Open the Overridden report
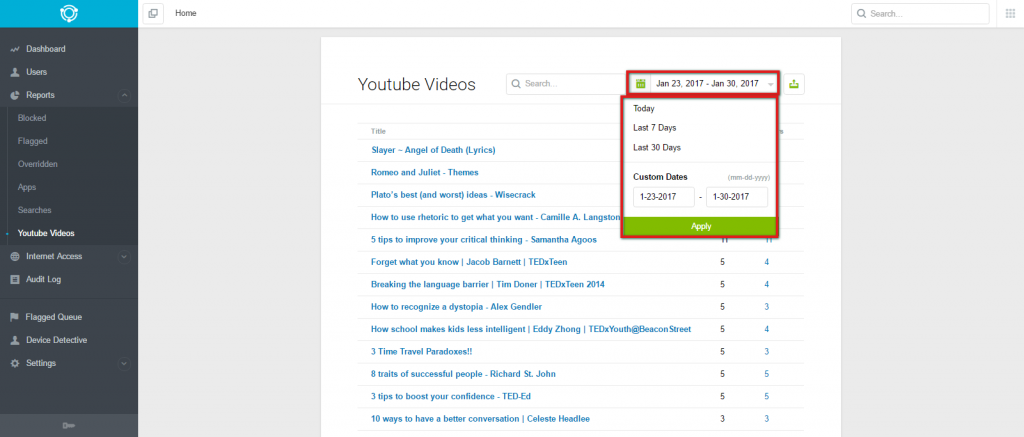This screenshot has height=437, width=1024. 38,164
